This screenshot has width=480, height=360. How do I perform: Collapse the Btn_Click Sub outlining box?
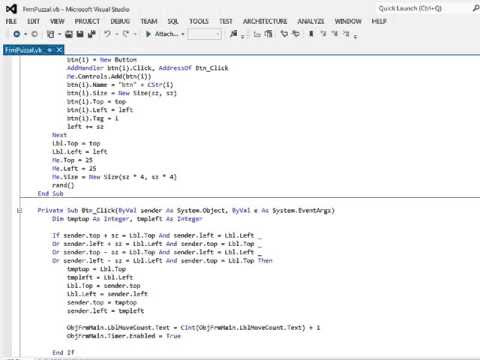tap(19, 210)
